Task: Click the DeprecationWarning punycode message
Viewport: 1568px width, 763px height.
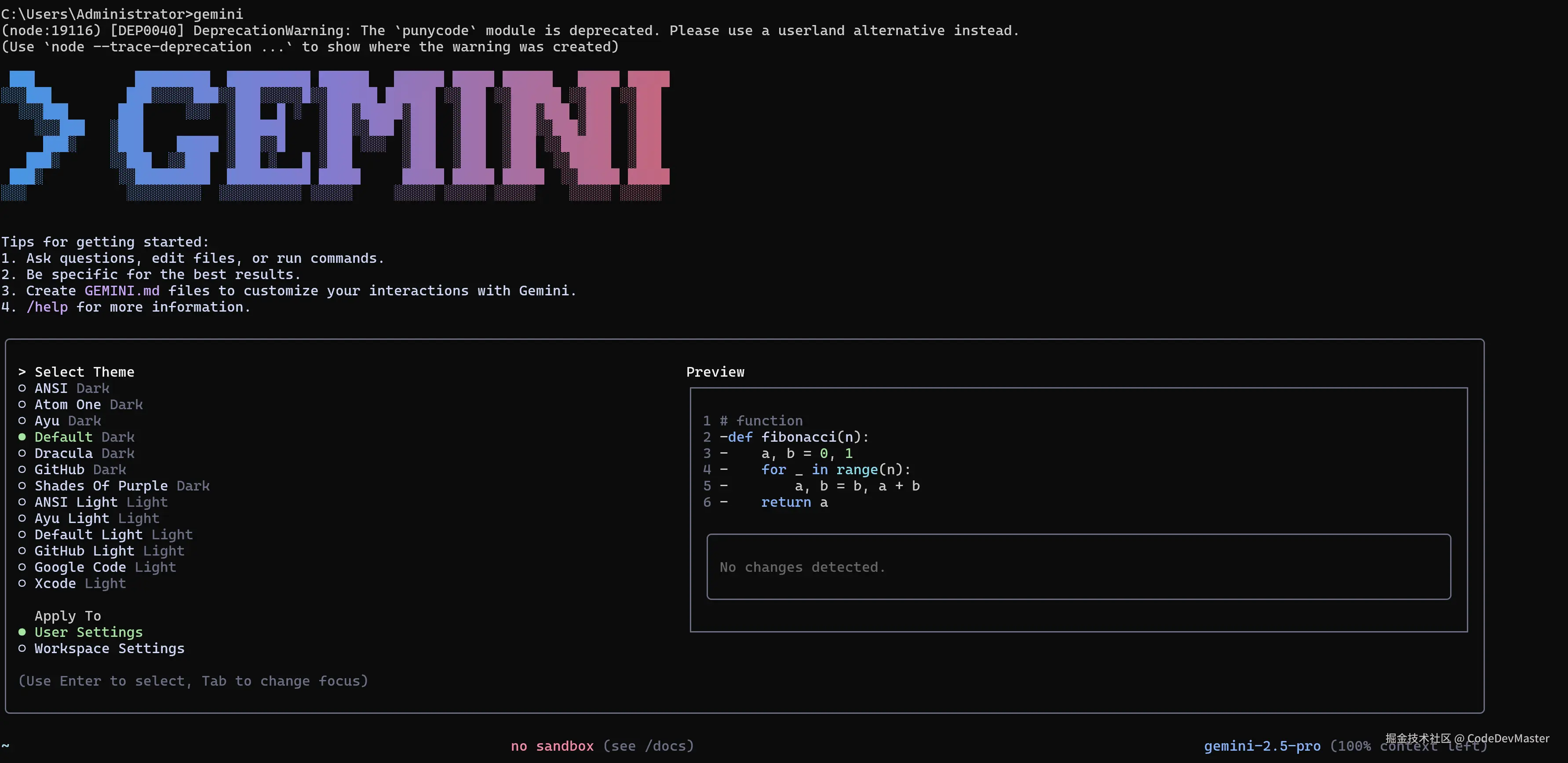Action: pyautogui.click(x=510, y=30)
